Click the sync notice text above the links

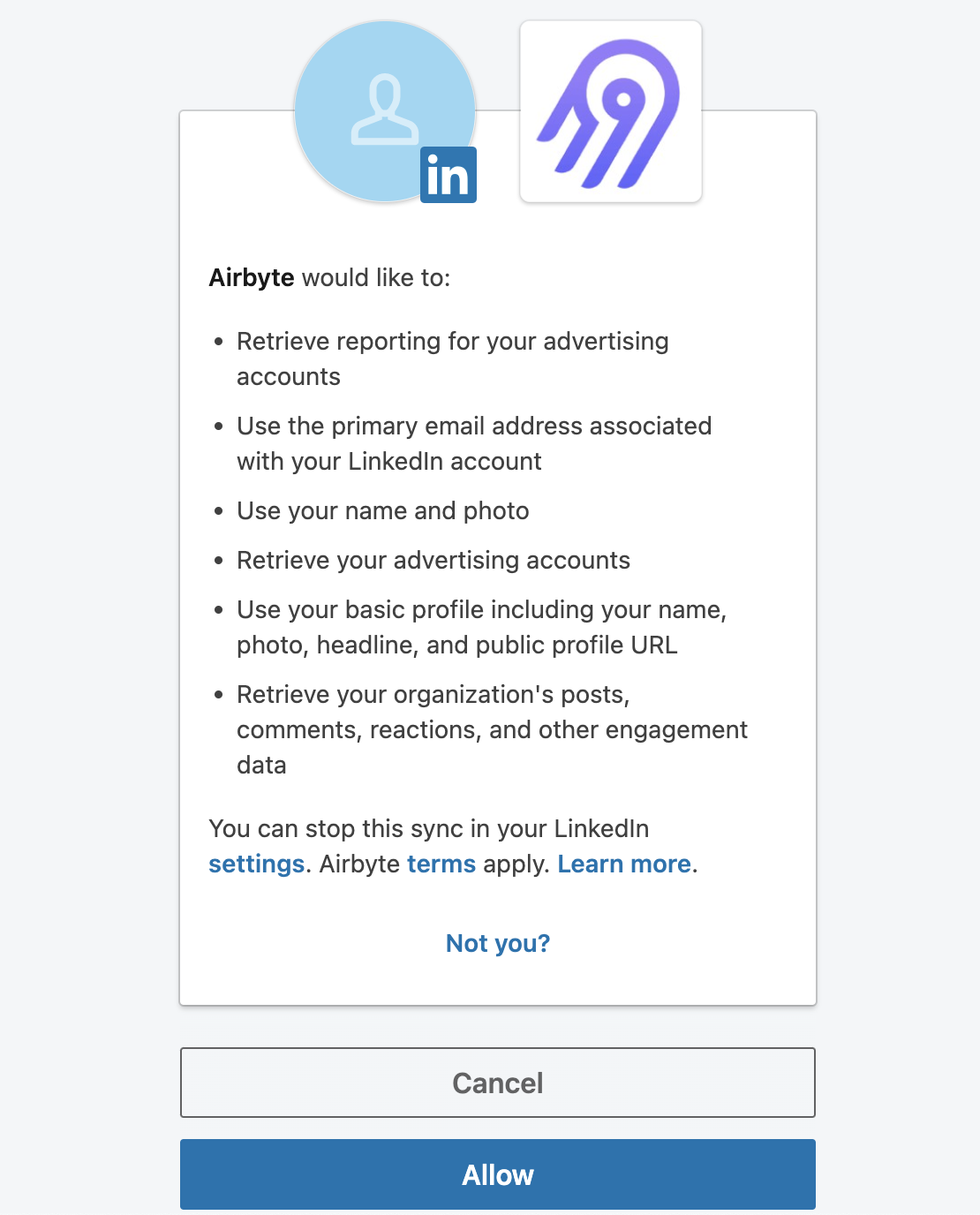428,828
